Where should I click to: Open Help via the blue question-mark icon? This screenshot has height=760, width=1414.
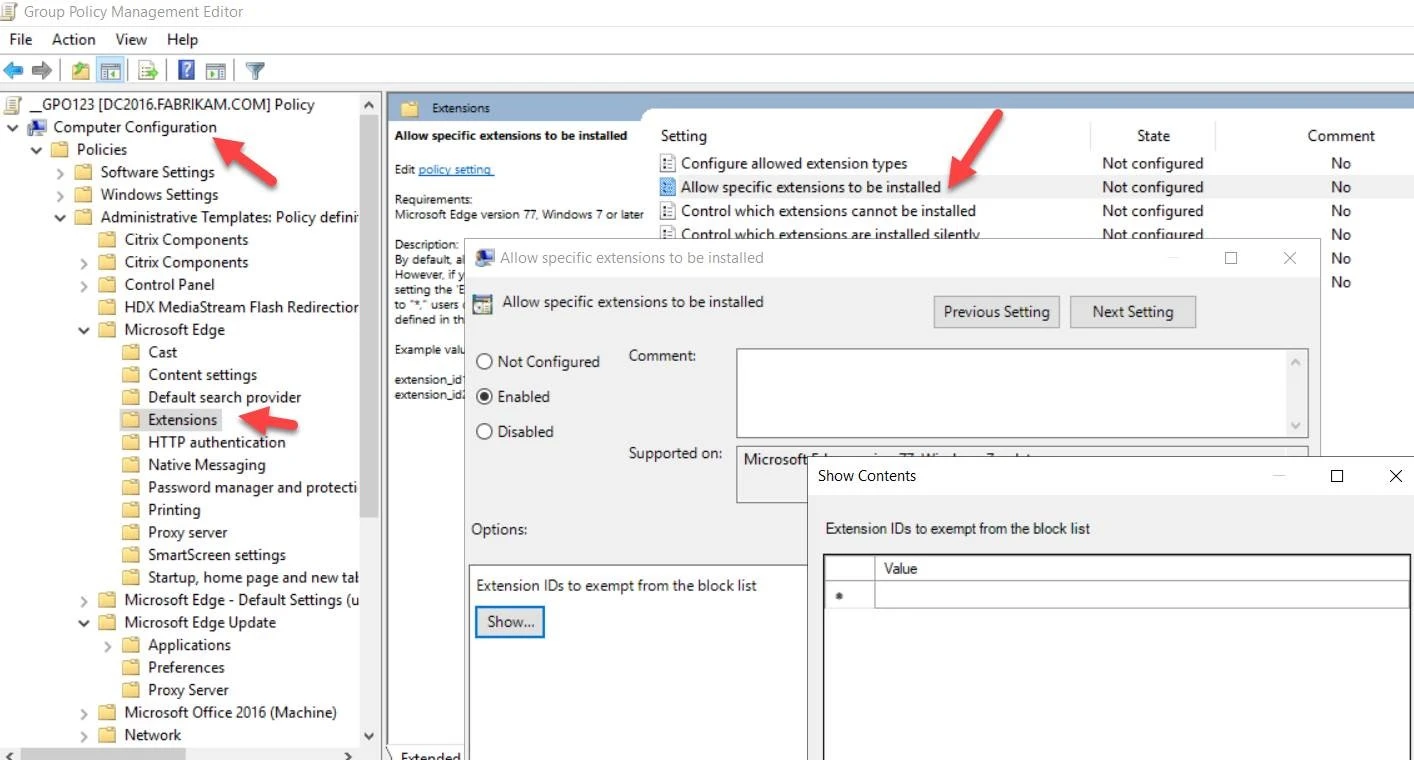click(x=186, y=71)
